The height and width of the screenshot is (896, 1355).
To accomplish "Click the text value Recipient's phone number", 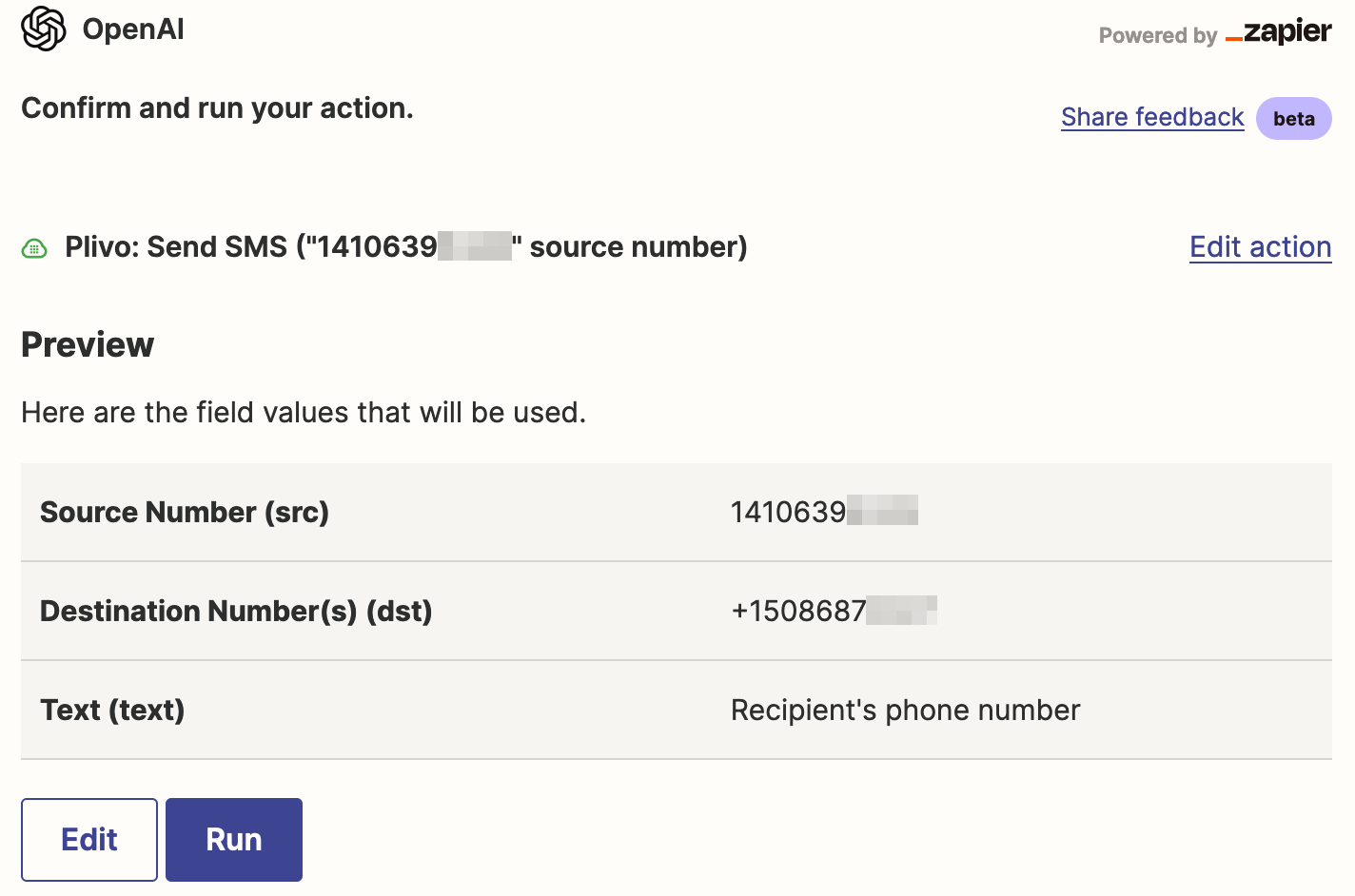I will click(905, 710).
